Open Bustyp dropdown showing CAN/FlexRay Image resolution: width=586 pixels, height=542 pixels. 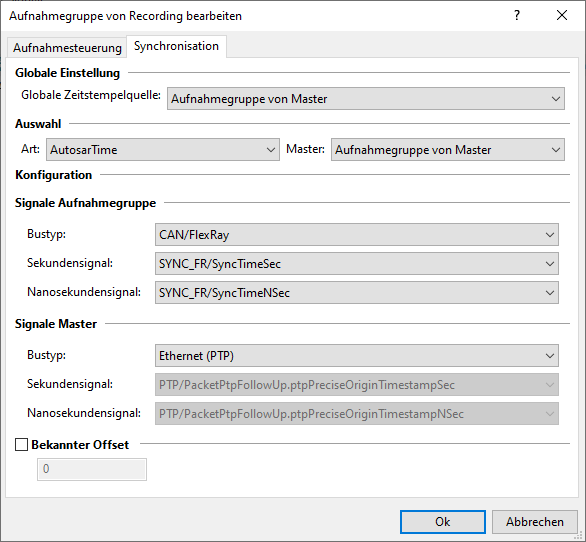pyautogui.click(x=357, y=235)
